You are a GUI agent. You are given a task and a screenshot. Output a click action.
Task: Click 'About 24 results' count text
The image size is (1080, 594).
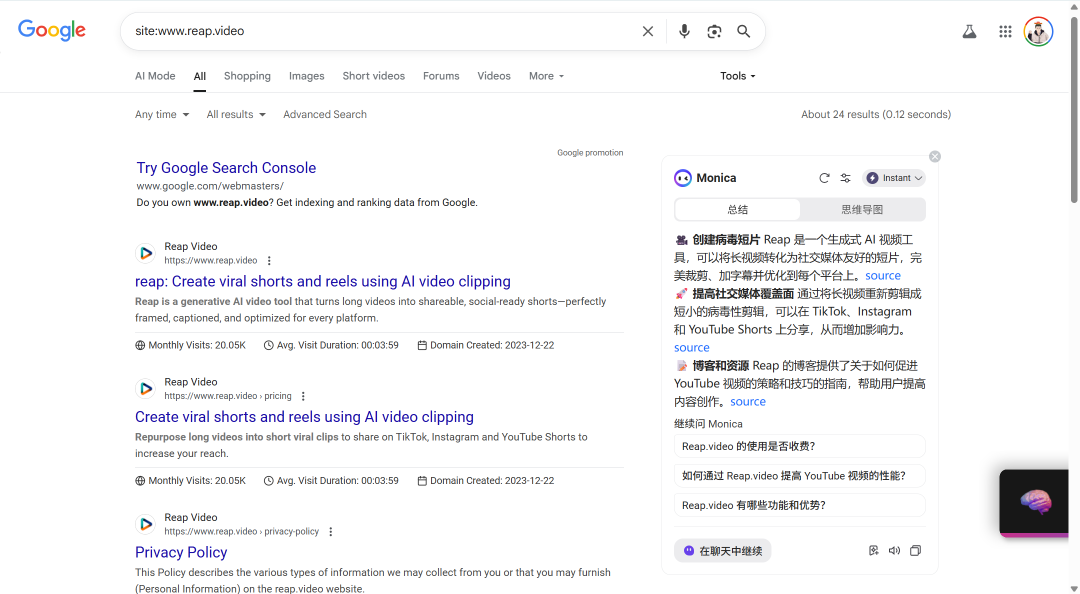click(x=875, y=114)
